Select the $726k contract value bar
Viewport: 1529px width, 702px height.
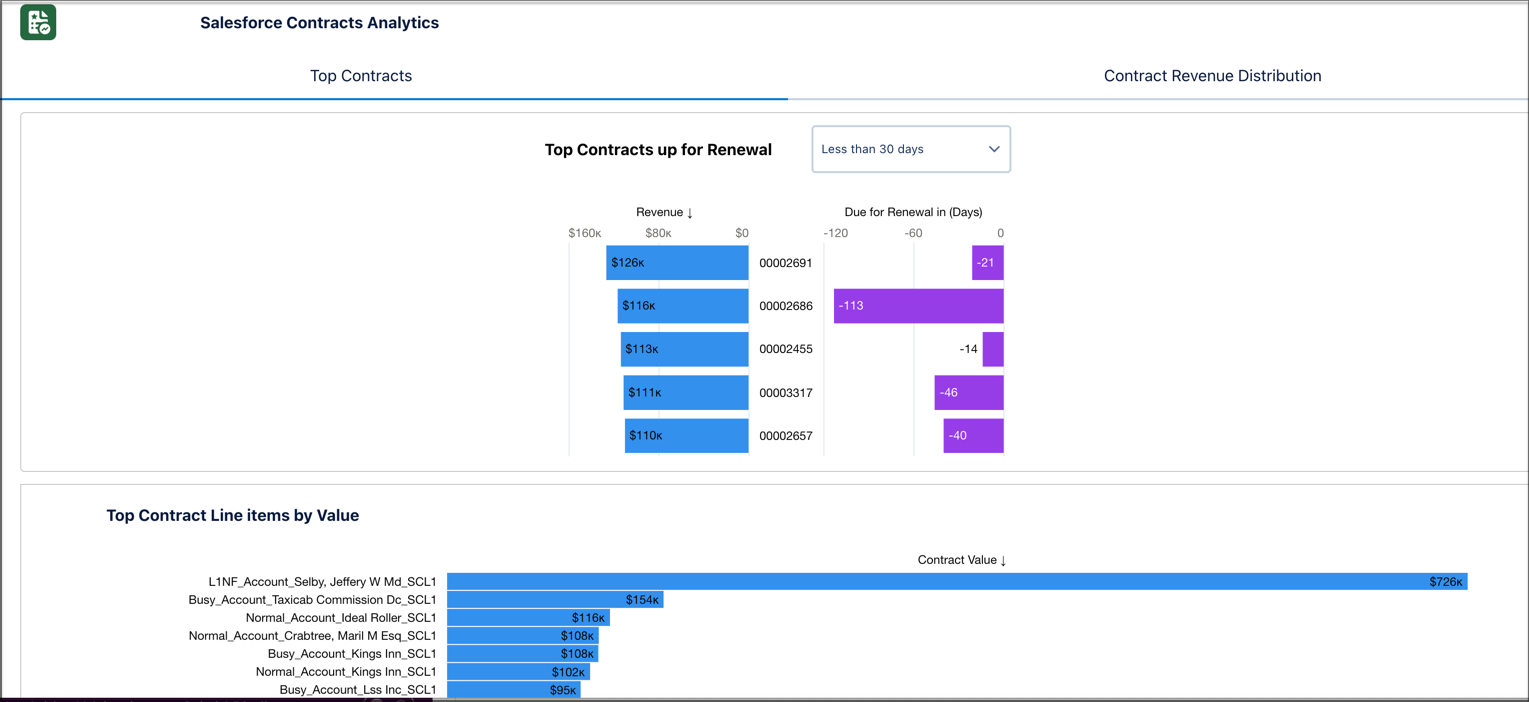[x=957, y=582]
